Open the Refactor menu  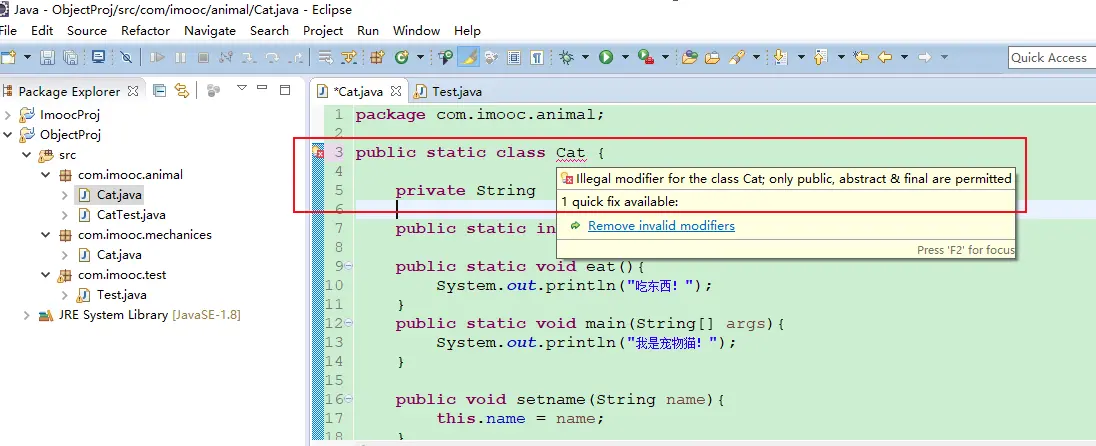[x=145, y=30]
